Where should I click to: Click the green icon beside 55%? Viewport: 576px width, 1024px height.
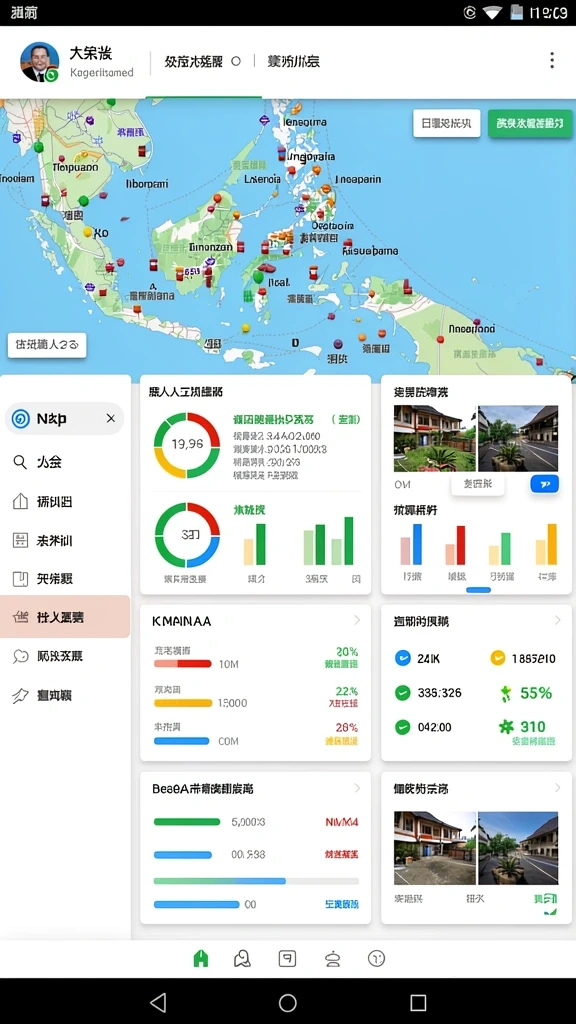click(x=505, y=693)
